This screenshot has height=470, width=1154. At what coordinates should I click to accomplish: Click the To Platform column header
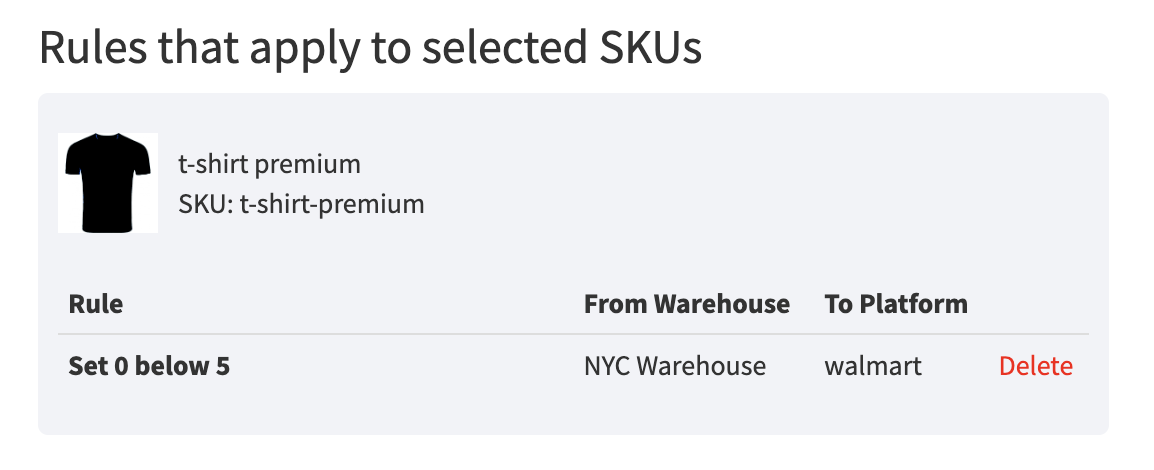click(x=895, y=303)
